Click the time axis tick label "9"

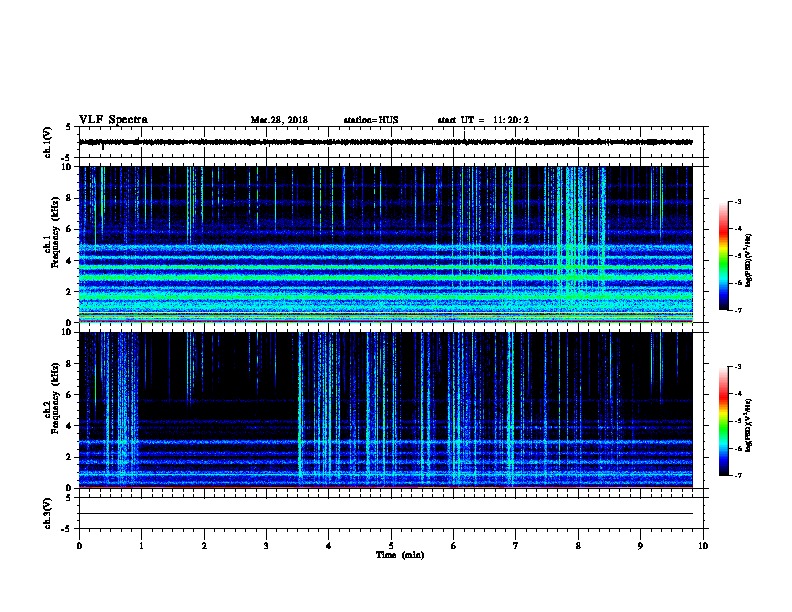coord(640,546)
